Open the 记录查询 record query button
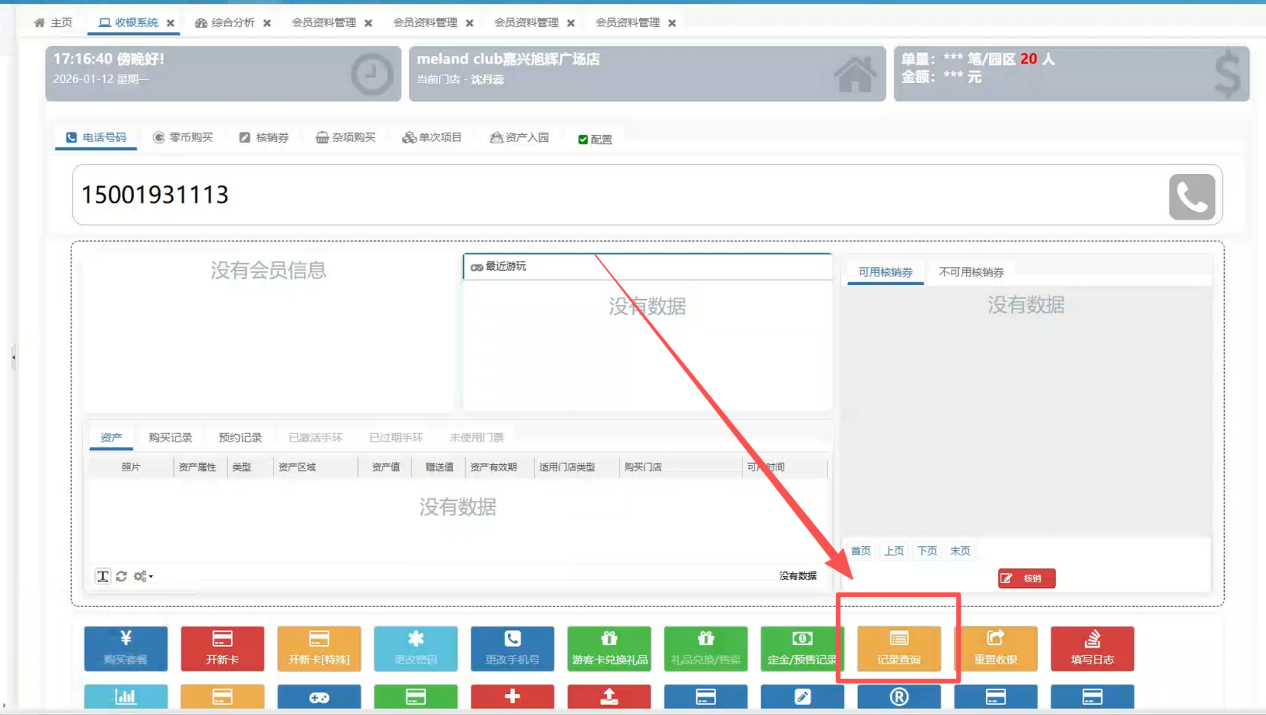Viewport: 1266px width, 715px height. click(898, 648)
